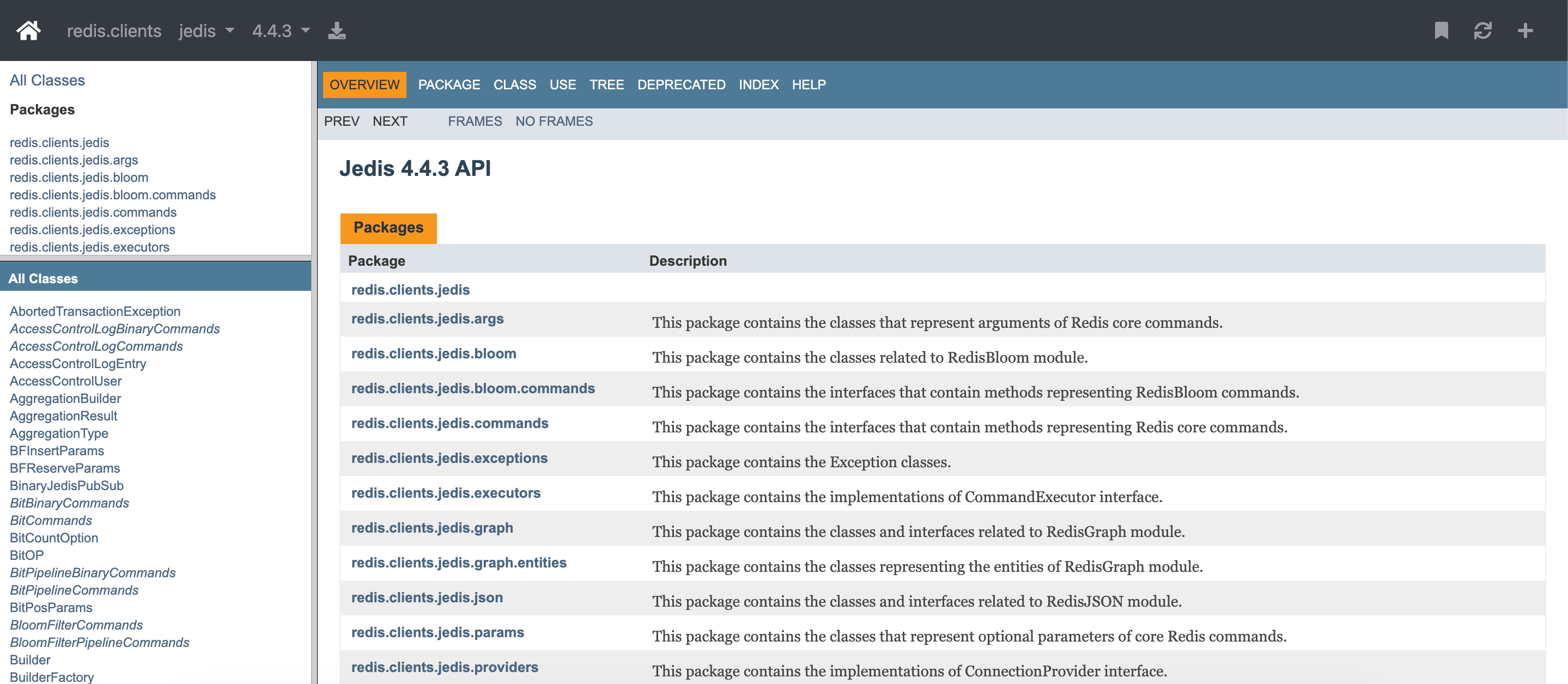Open the jedis artifact dropdown
This screenshot has height=684, width=1568.
[x=206, y=30]
